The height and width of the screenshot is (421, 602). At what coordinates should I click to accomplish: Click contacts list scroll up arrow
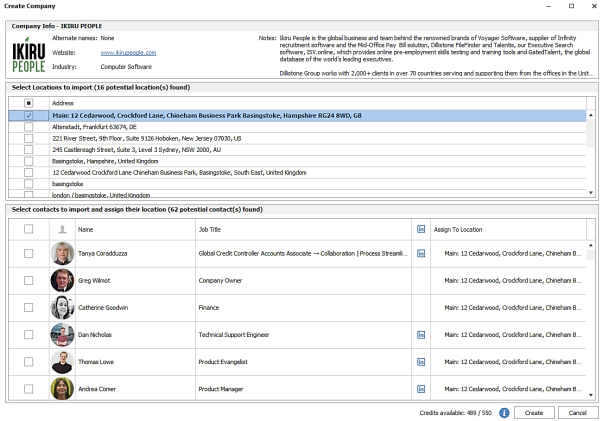(591, 245)
